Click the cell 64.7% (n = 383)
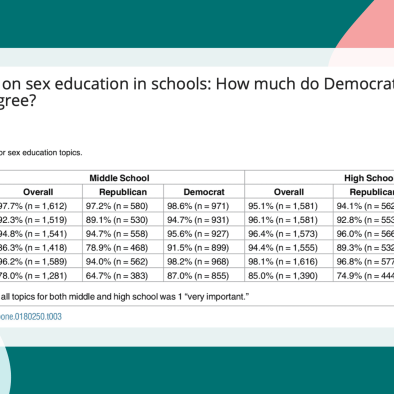This screenshot has width=394, height=394. point(117,276)
